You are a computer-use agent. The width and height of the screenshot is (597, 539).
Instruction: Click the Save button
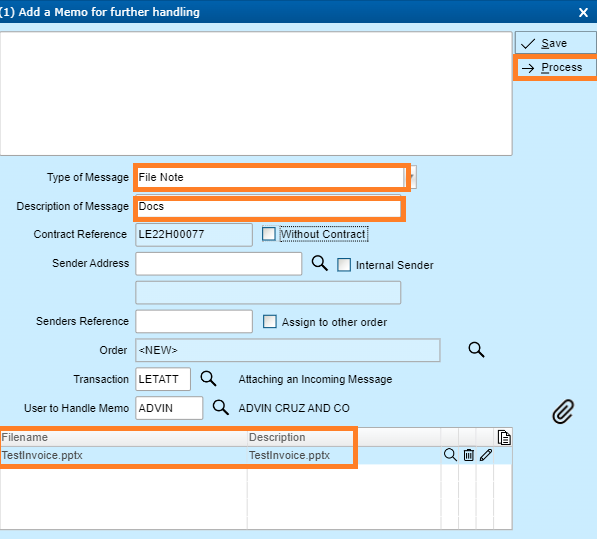(555, 43)
